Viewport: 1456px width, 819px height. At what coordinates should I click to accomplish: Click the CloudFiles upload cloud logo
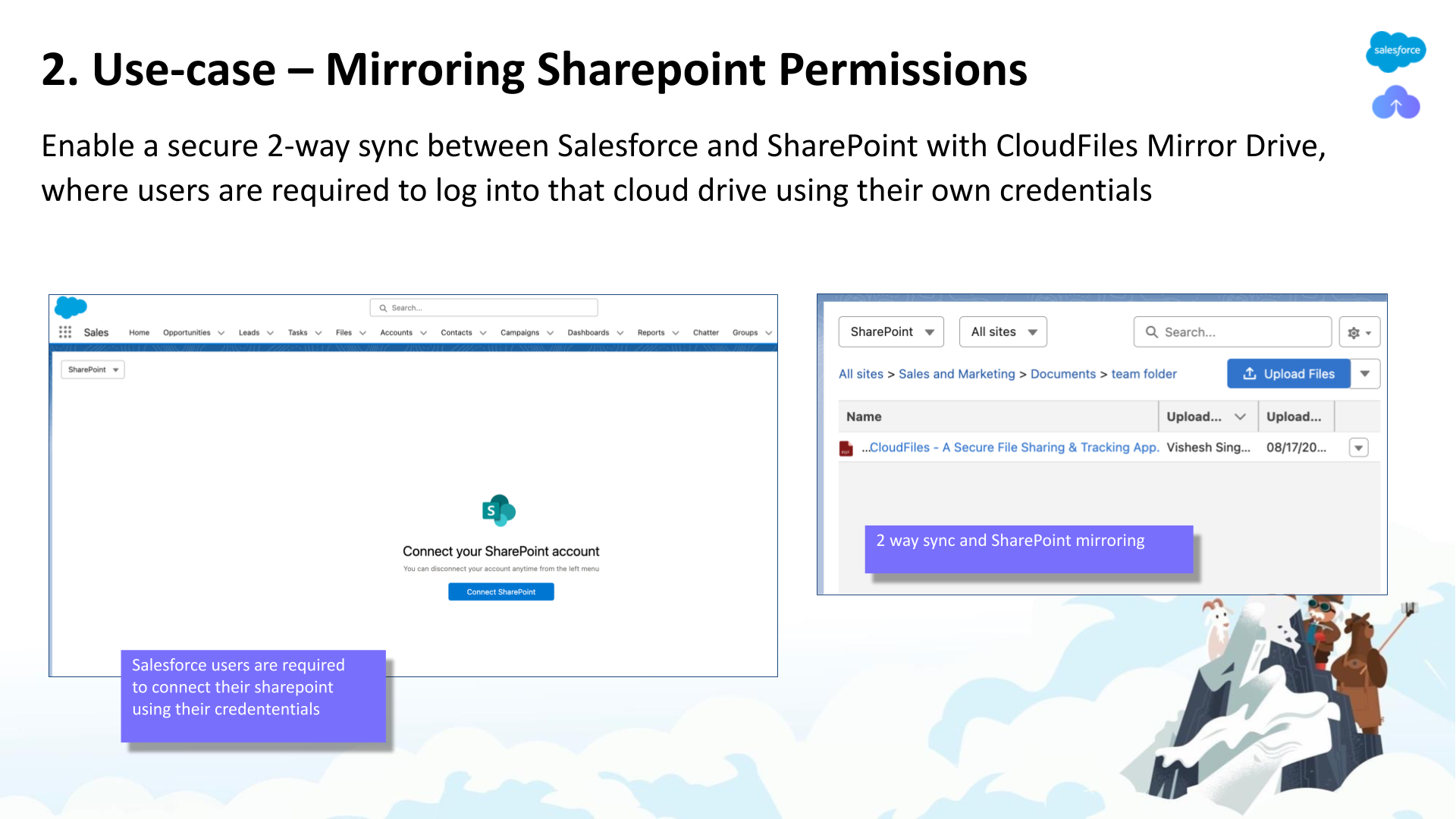tap(1395, 103)
